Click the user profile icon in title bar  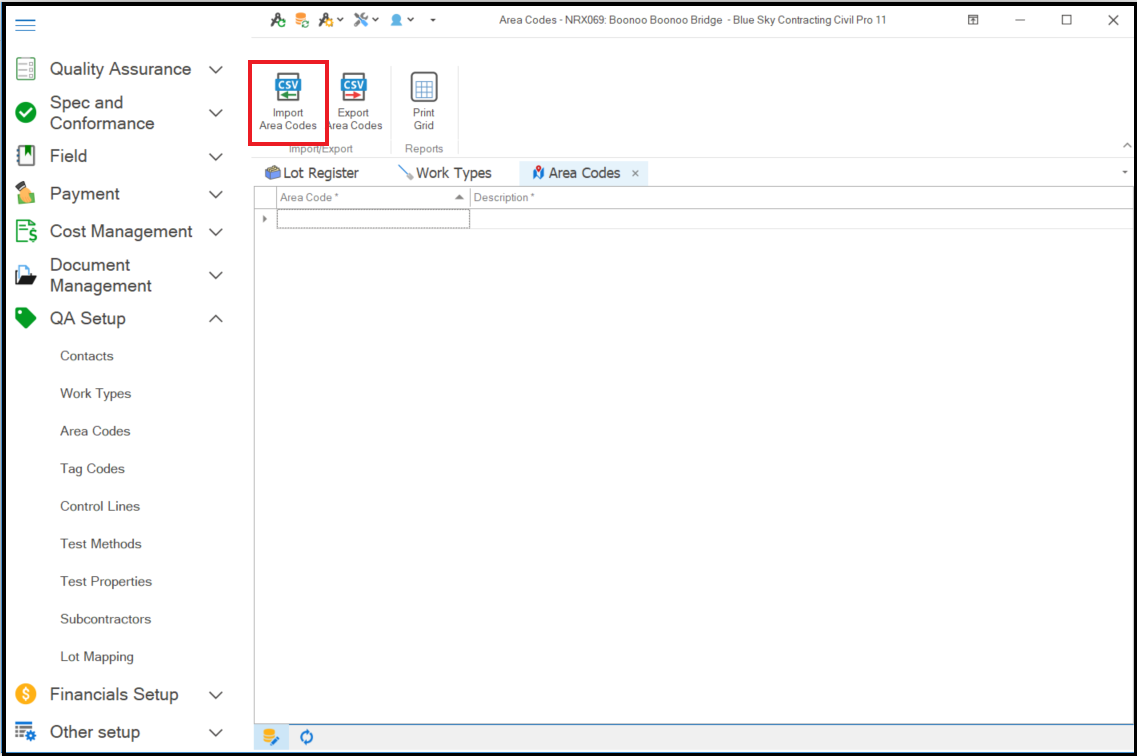(x=397, y=20)
